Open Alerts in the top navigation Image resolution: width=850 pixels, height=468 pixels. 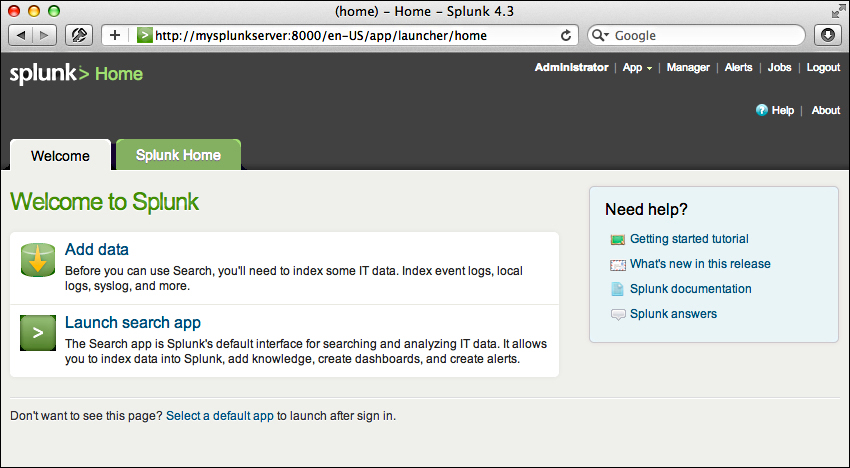pos(738,67)
